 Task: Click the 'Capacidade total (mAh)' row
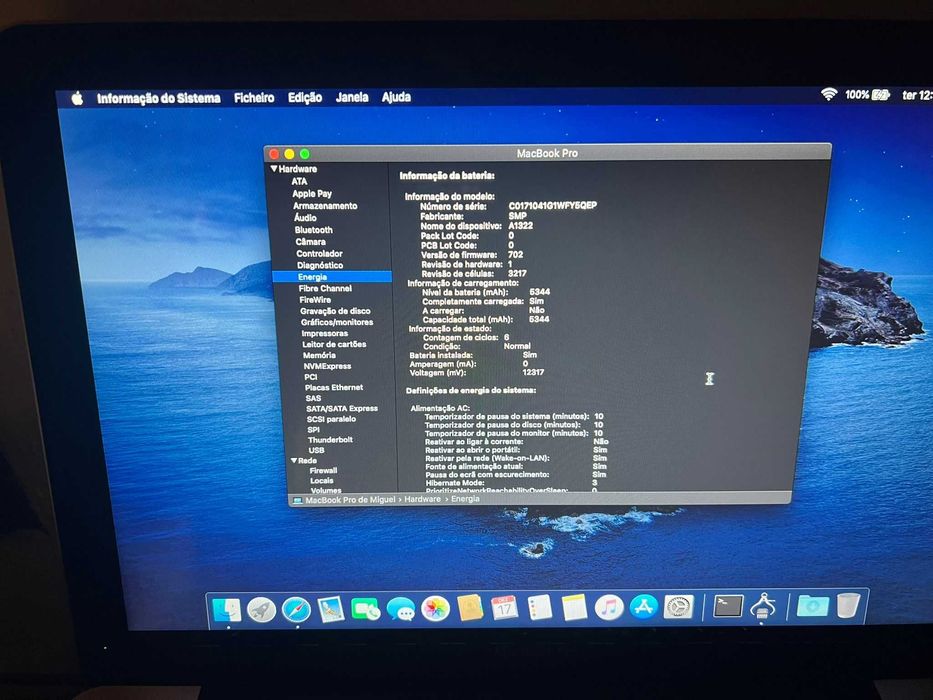point(486,320)
